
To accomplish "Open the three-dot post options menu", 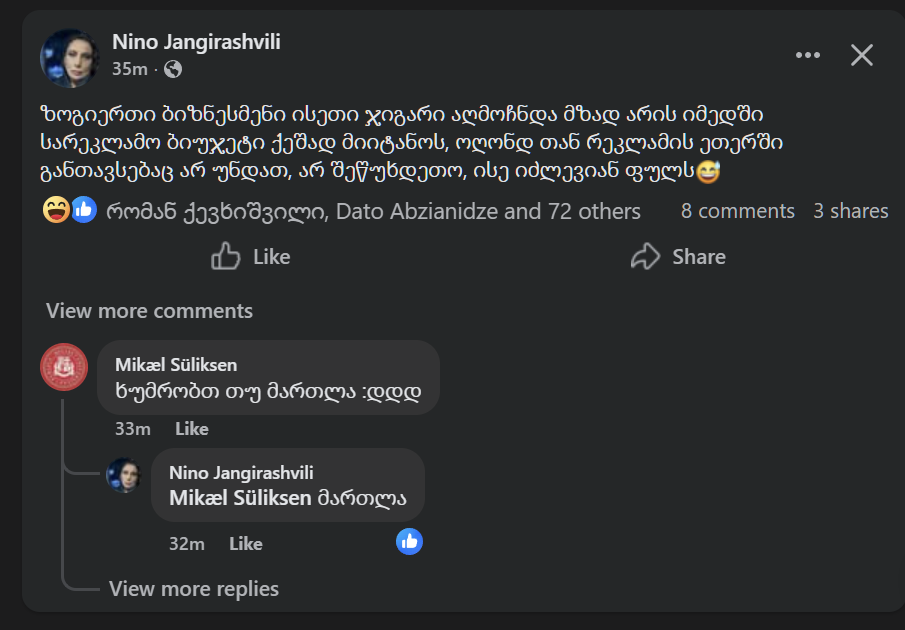I will tap(807, 55).
